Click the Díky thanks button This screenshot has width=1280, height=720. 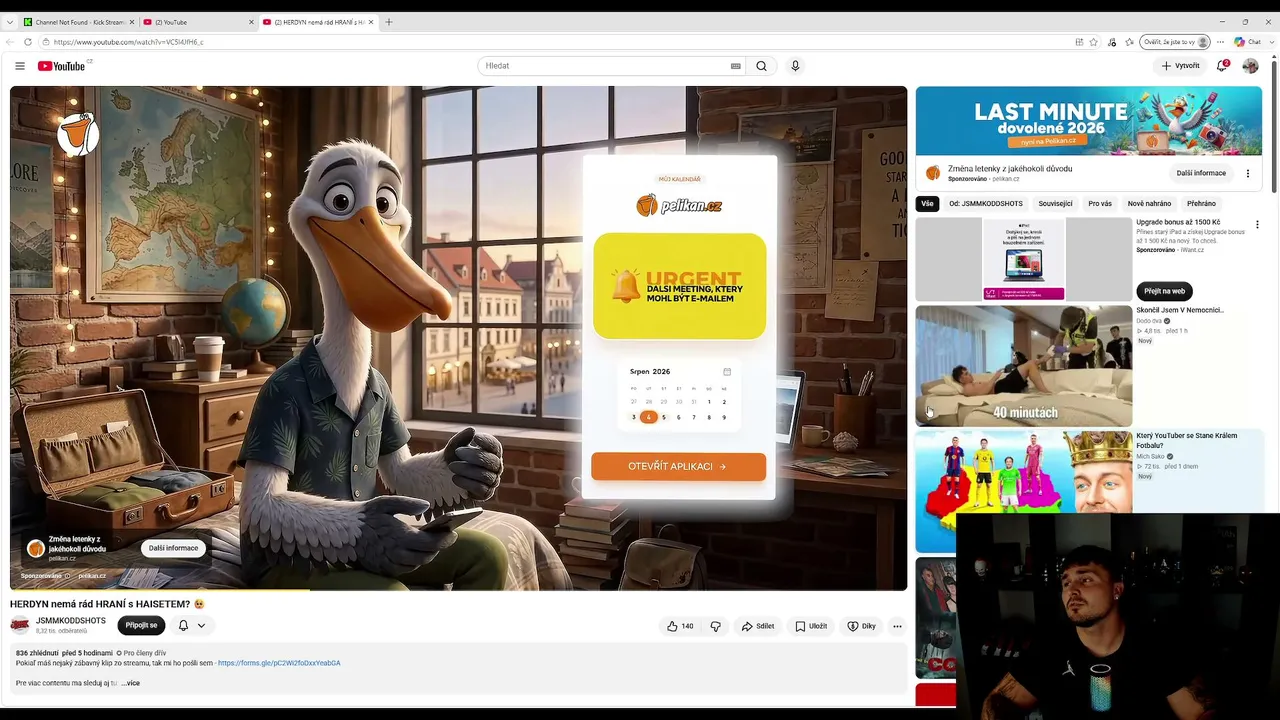click(x=861, y=626)
